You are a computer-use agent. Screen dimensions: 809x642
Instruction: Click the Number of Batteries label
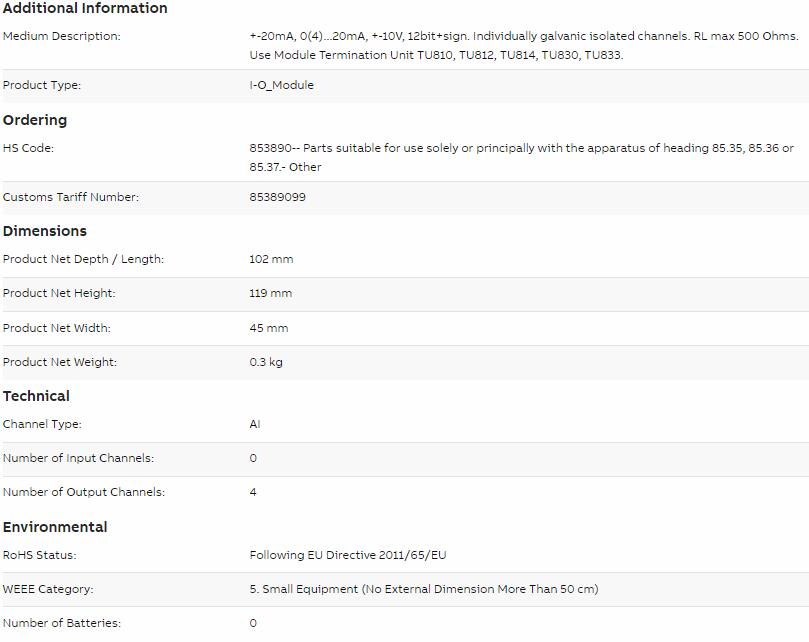pos(62,623)
